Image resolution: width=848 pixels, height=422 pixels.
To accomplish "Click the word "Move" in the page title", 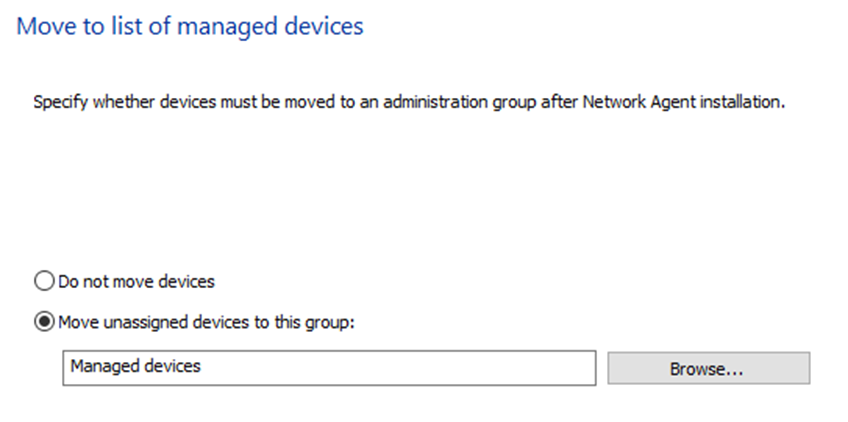I will [x=44, y=26].
